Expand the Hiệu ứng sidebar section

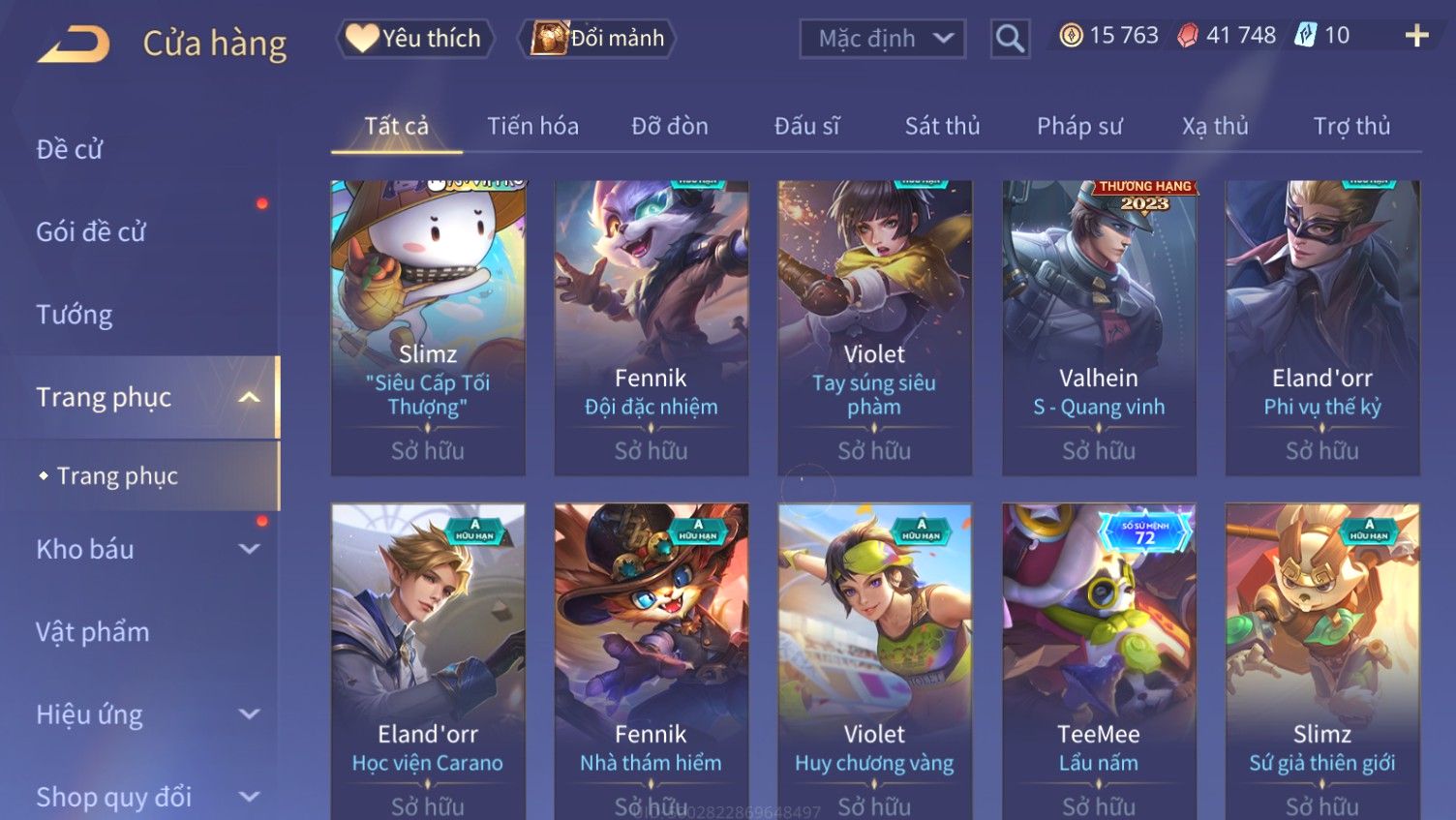point(249,714)
